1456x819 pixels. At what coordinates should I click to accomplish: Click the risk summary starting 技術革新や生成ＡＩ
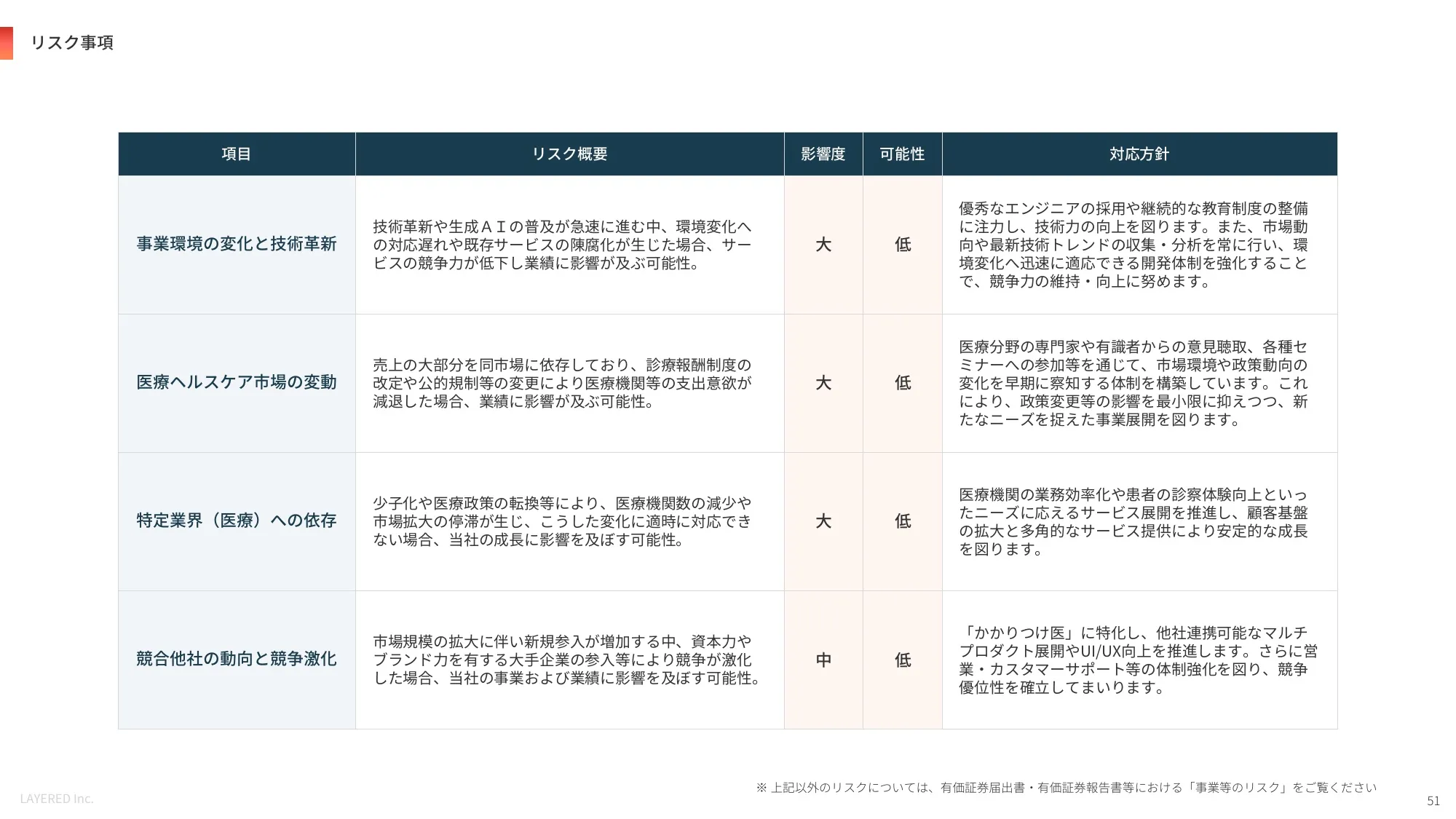(x=562, y=245)
